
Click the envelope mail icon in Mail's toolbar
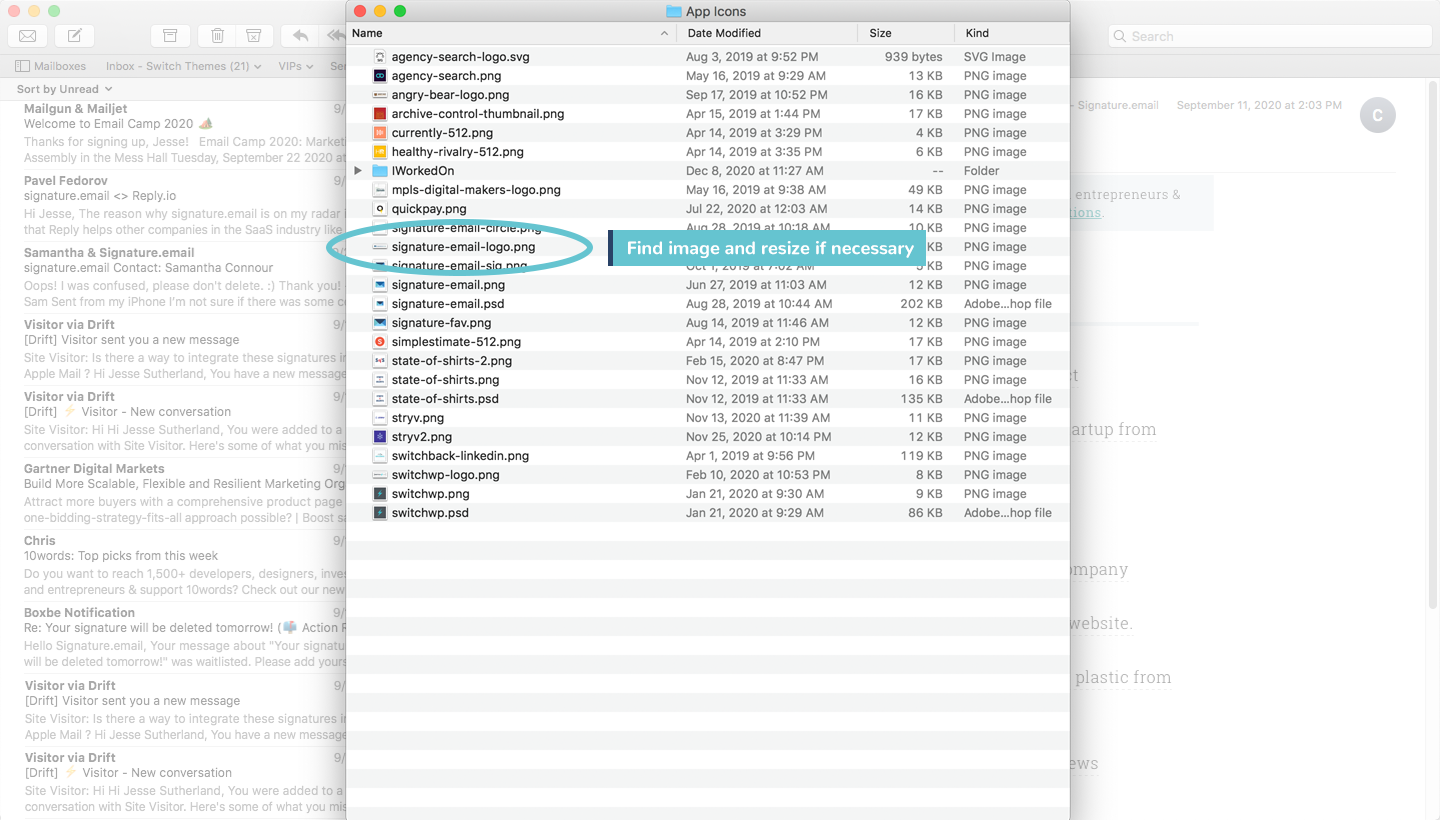27,35
